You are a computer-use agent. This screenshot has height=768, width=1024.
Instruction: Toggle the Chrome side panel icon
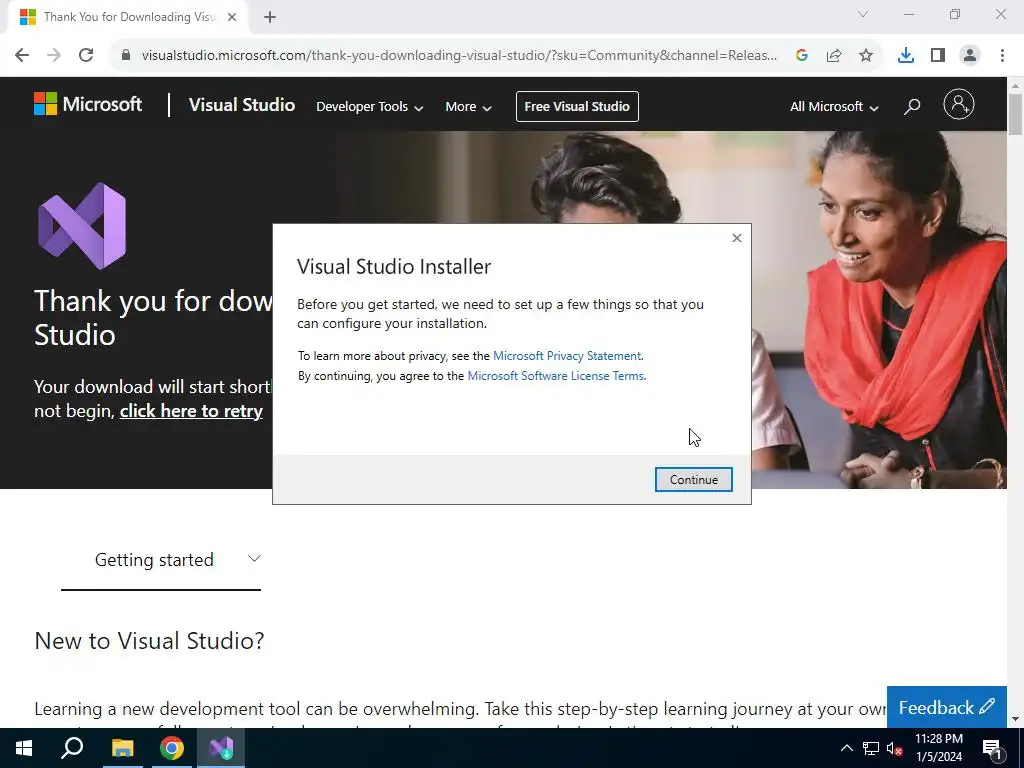click(938, 56)
